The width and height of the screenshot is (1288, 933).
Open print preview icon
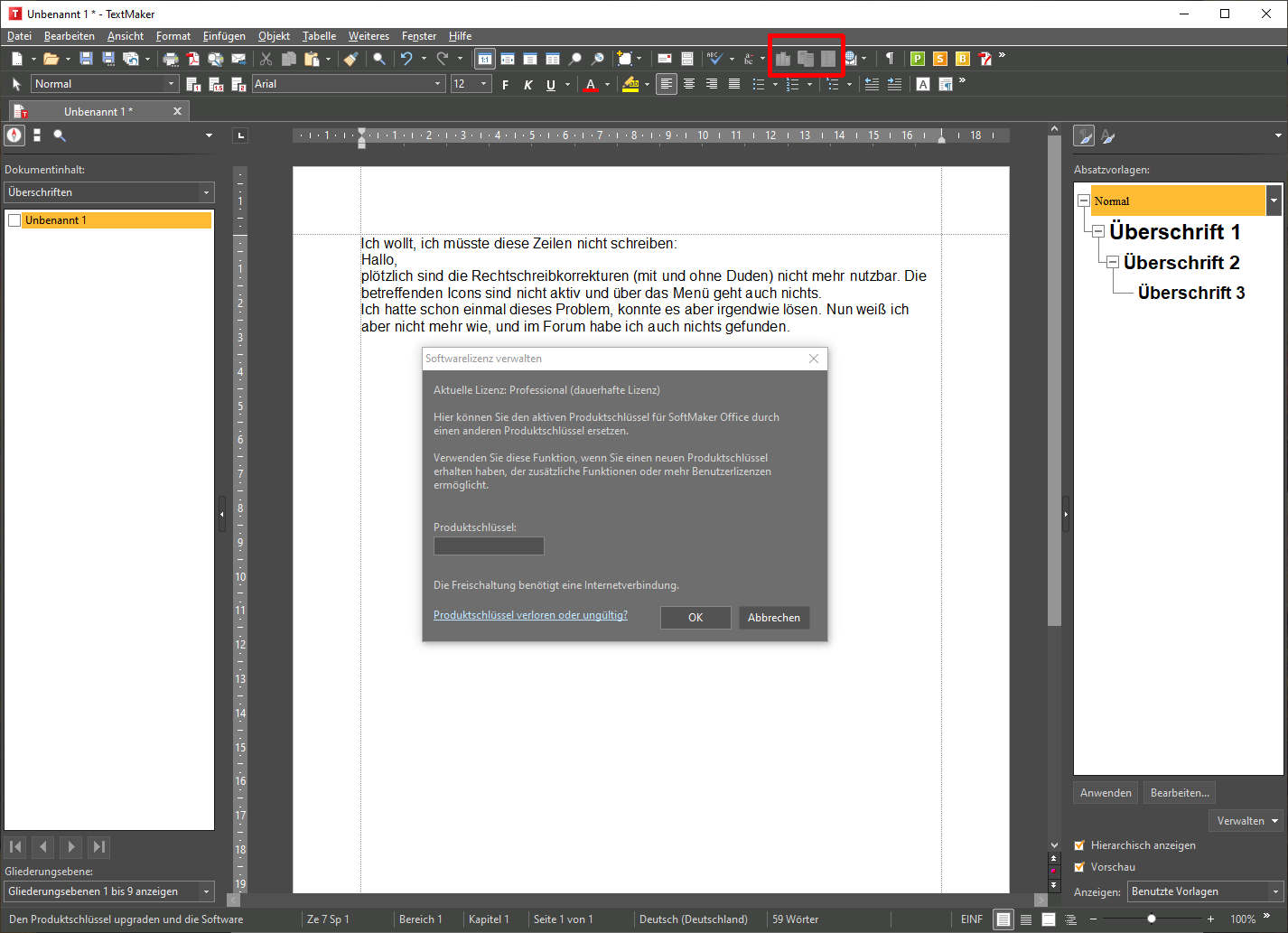[215, 59]
